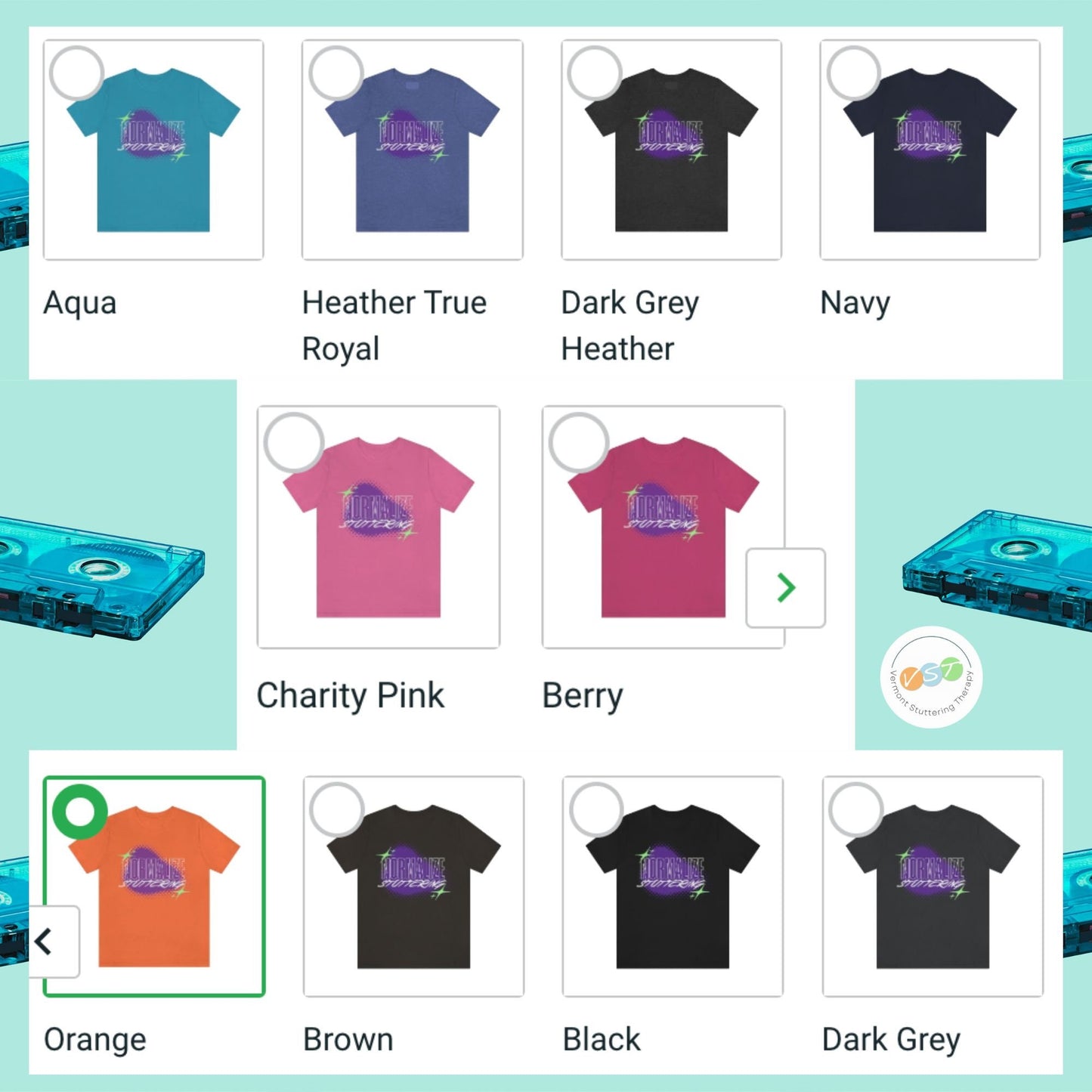
Task: Select the Charity Pink radio circle
Action: tap(294, 443)
